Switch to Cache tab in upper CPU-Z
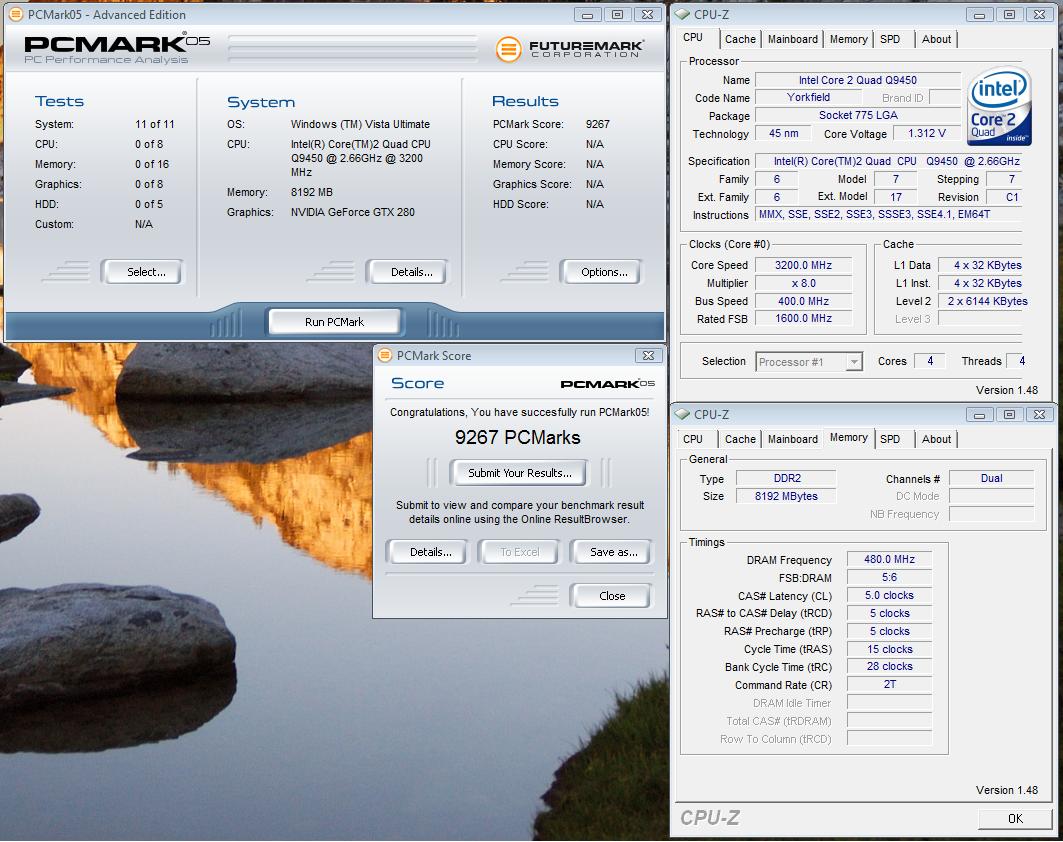The image size is (1063, 842). pos(740,39)
